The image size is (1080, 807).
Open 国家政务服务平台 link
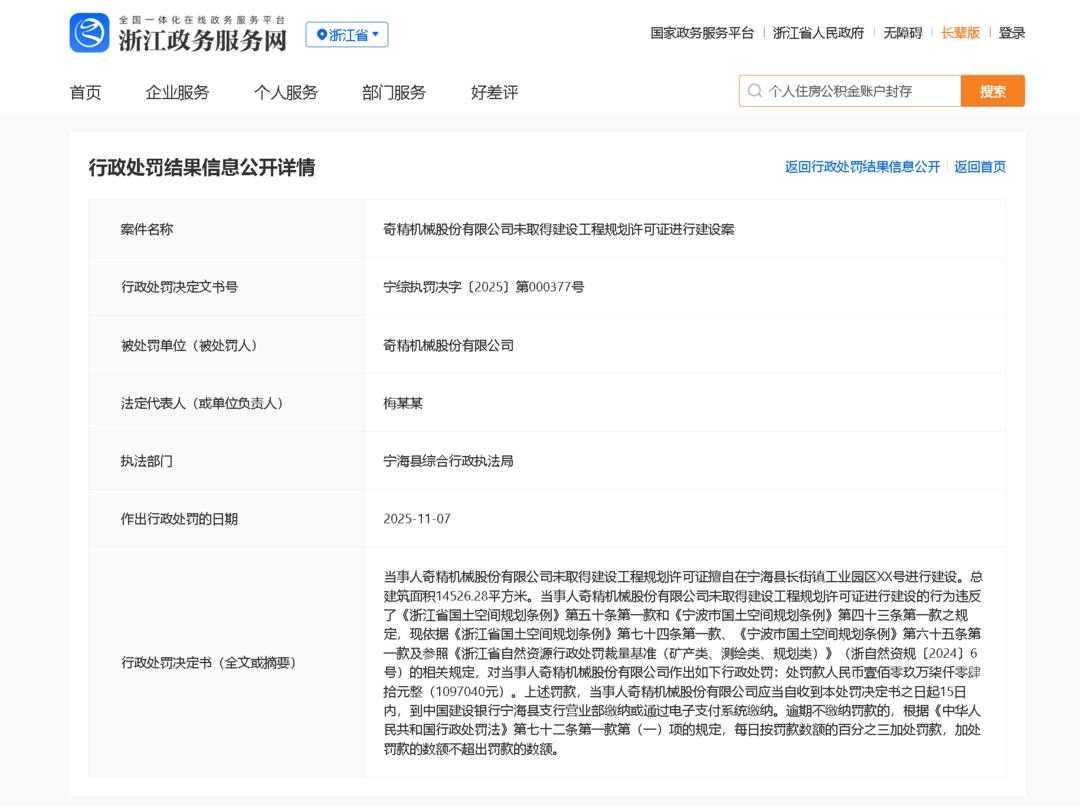(x=702, y=33)
